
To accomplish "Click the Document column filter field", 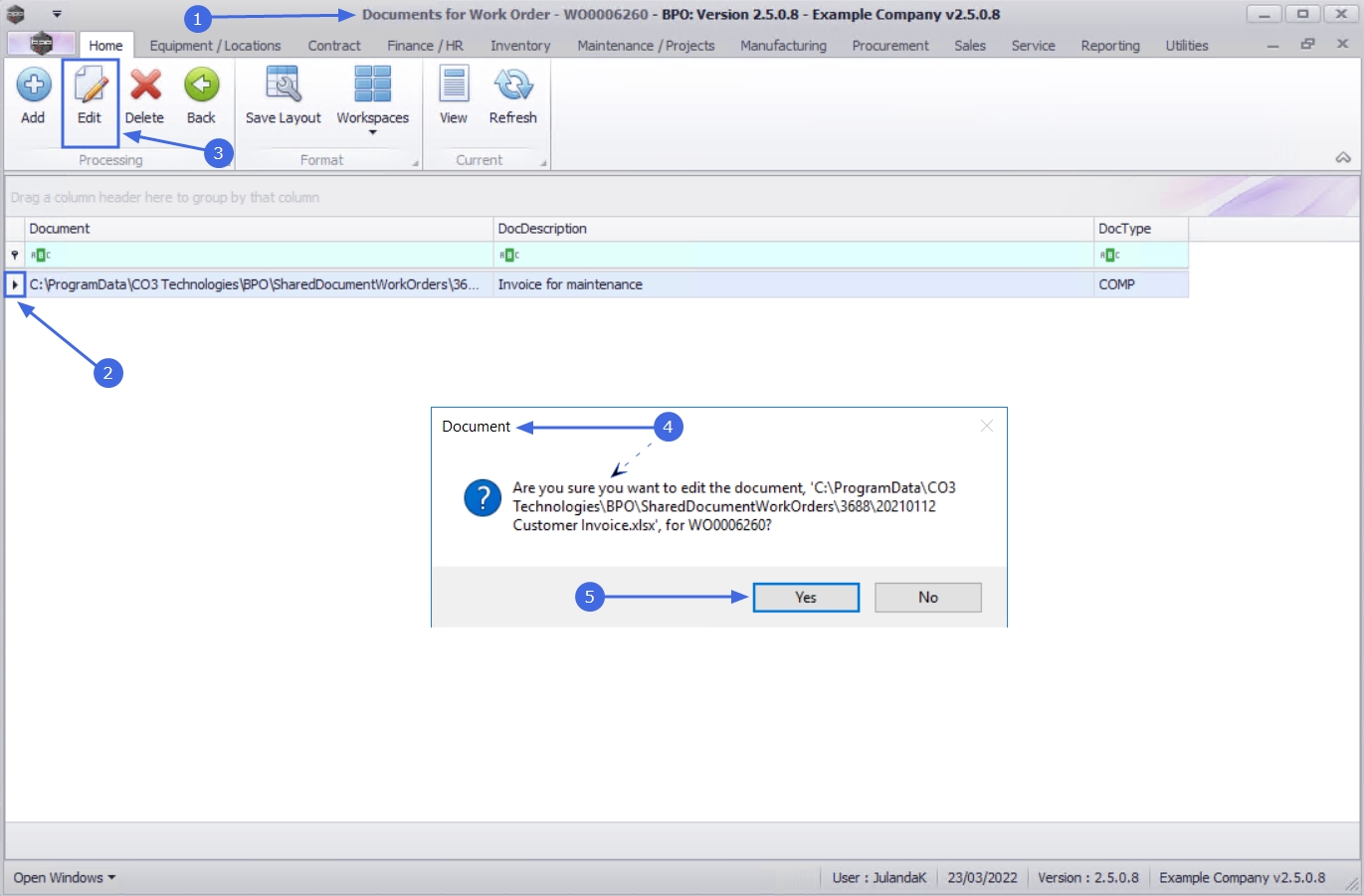I will tap(259, 256).
